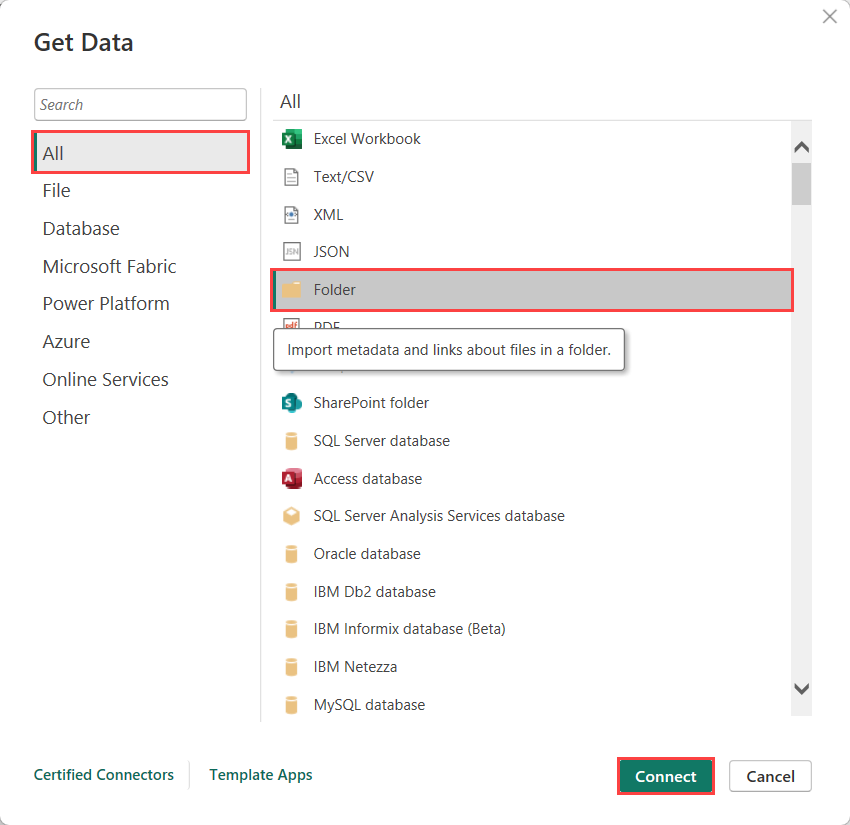850x825 pixels.
Task: Open the Certified Connectors link
Action: [104, 775]
